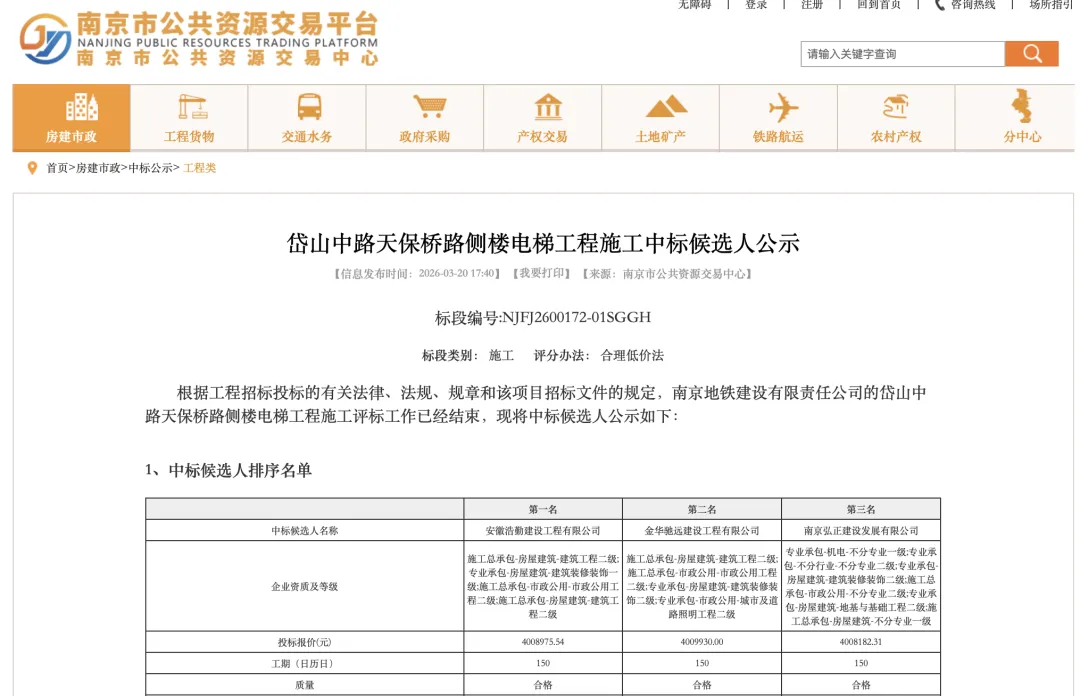Click cell 南京弘正建设发展有限公司
The image size is (1080, 696).
[861, 531]
